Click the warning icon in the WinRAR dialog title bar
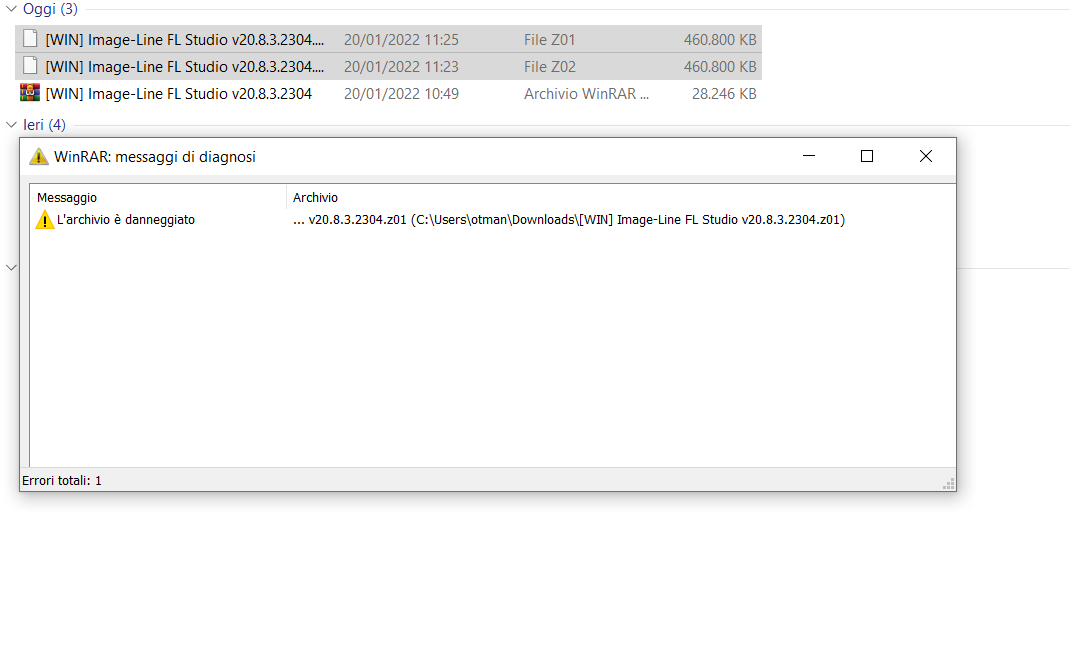Screen dimensions: 1070x653 tap(39, 156)
